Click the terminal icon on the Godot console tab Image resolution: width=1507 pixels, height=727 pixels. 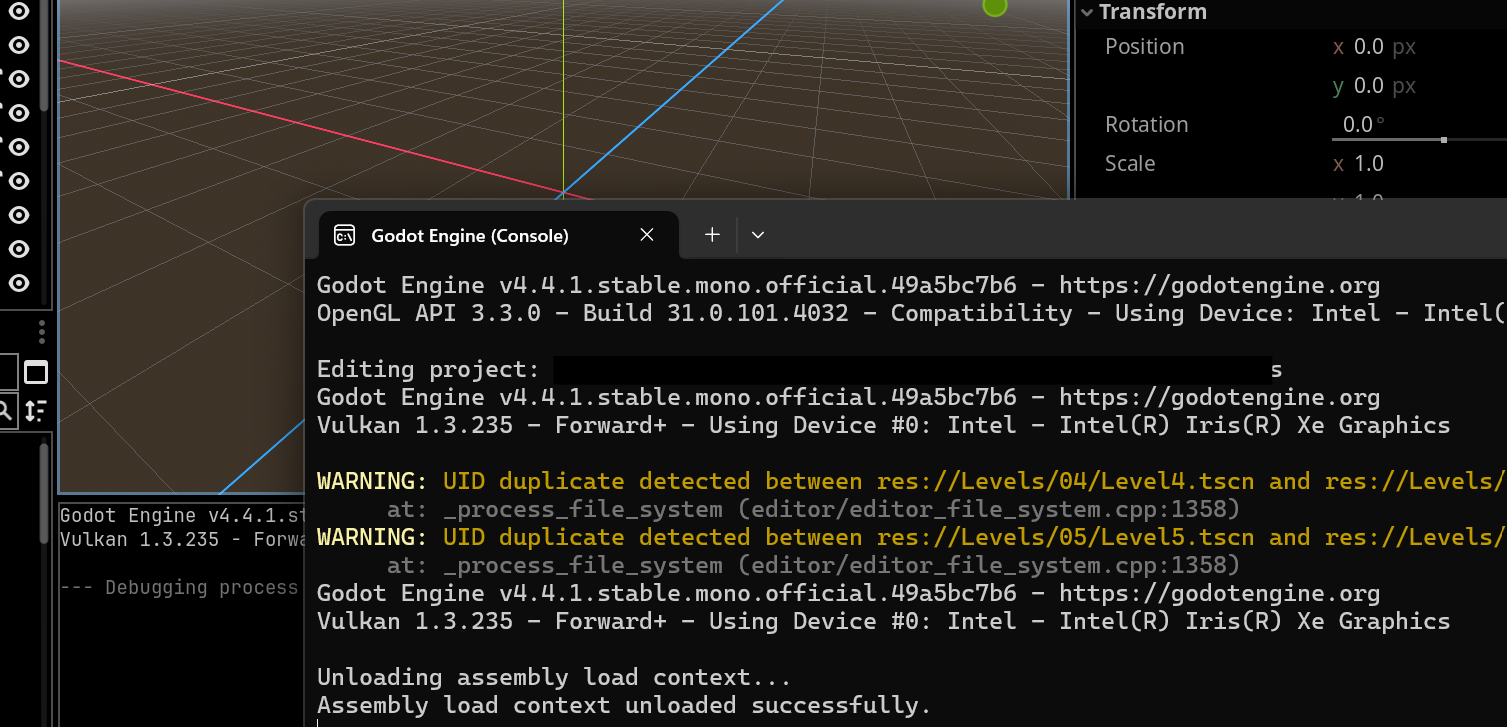tap(344, 236)
